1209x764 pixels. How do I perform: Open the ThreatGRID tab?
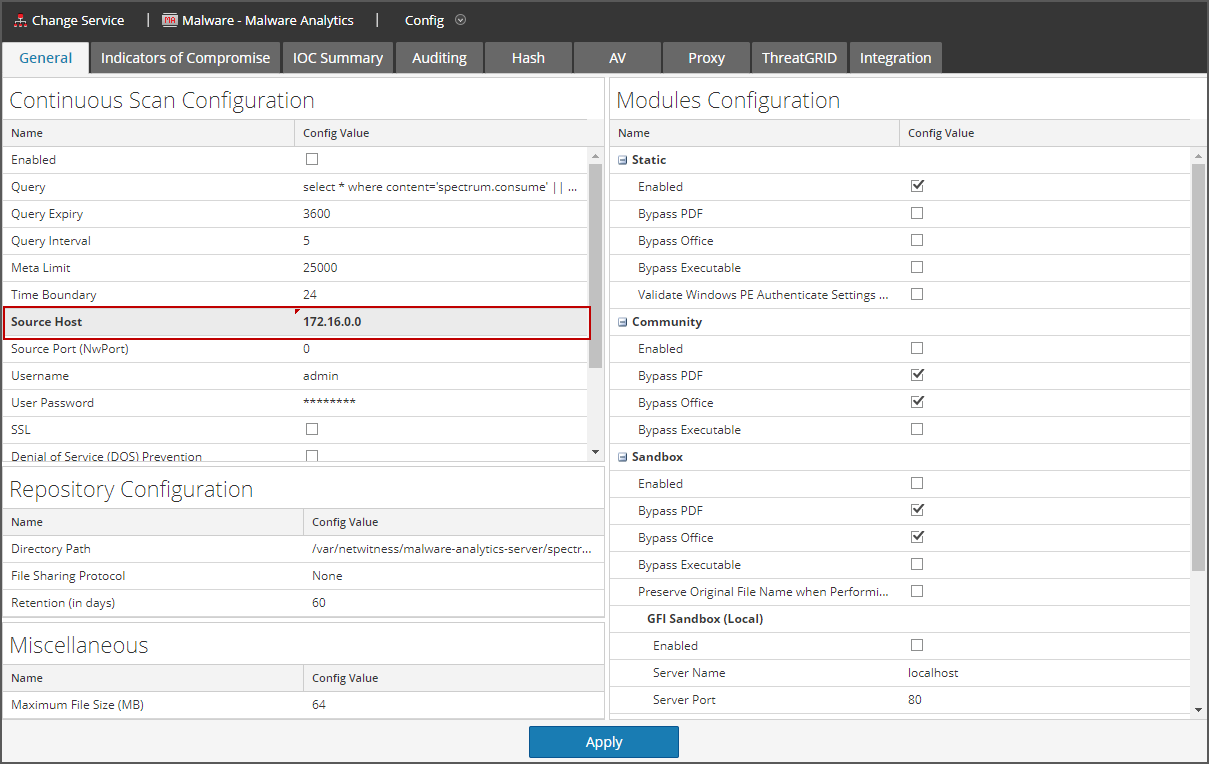click(799, 58)
